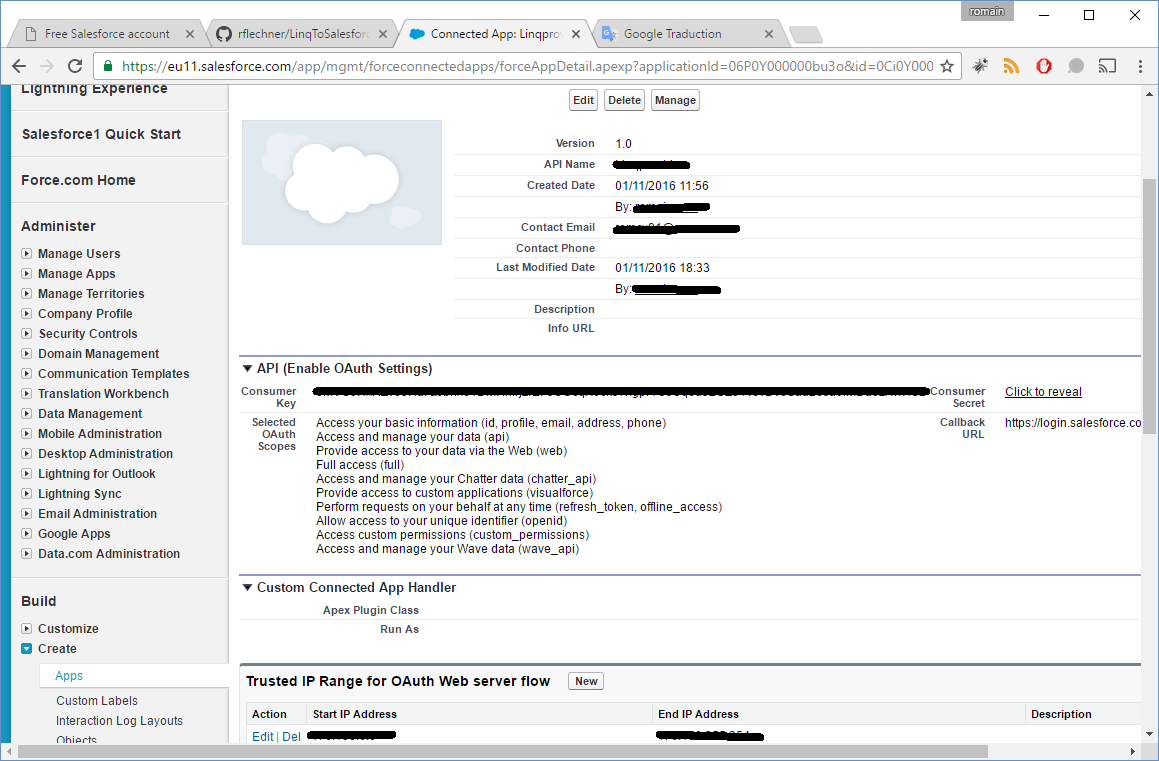Click the horizontal scrollbar right arrow
Viewport: 1159px width, 761px height.
[1133, 751]
